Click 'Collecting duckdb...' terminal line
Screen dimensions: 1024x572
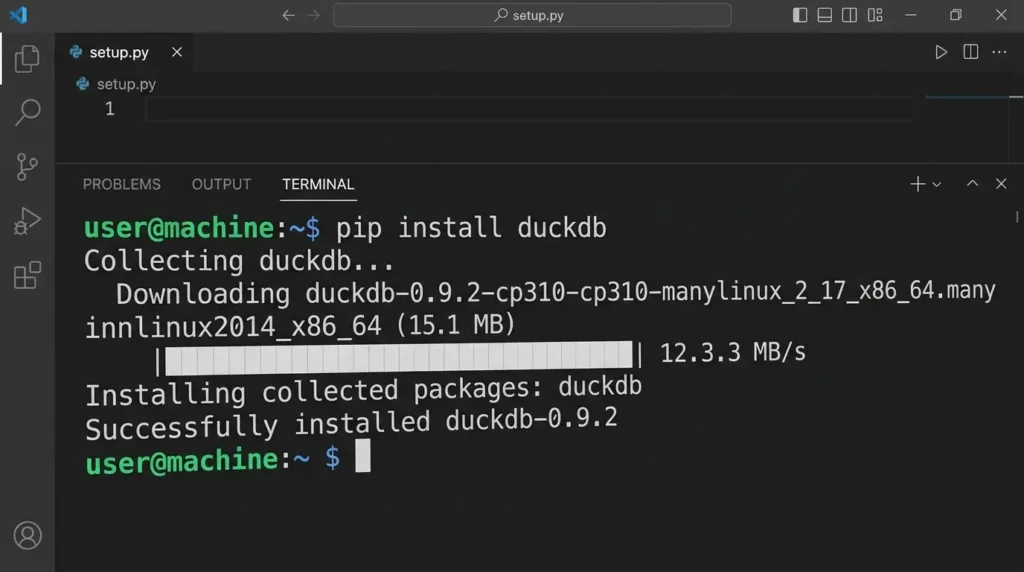point(239,261)
